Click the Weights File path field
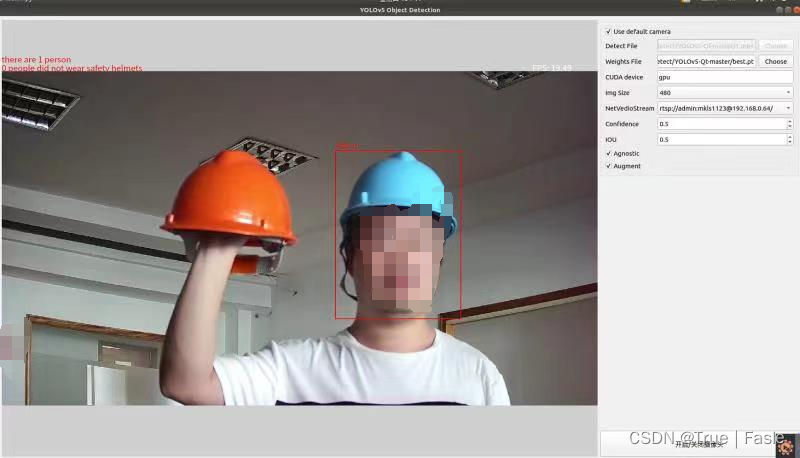This screenshot has width=800, height=458. coord(706,61)
